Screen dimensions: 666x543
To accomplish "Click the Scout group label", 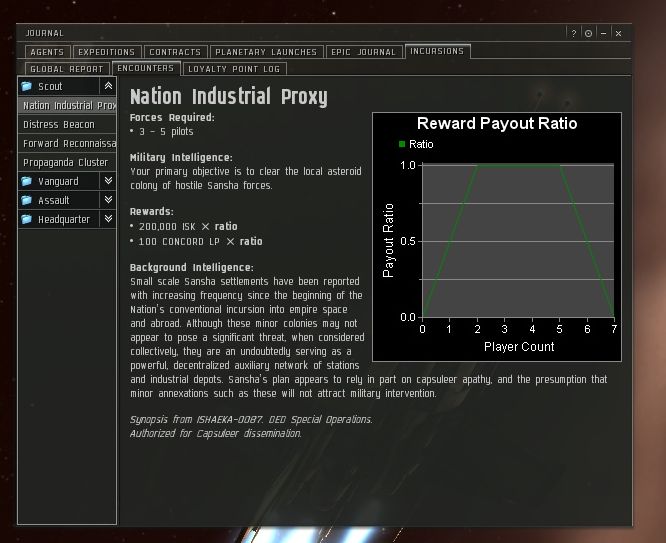I will coord(50,86).
